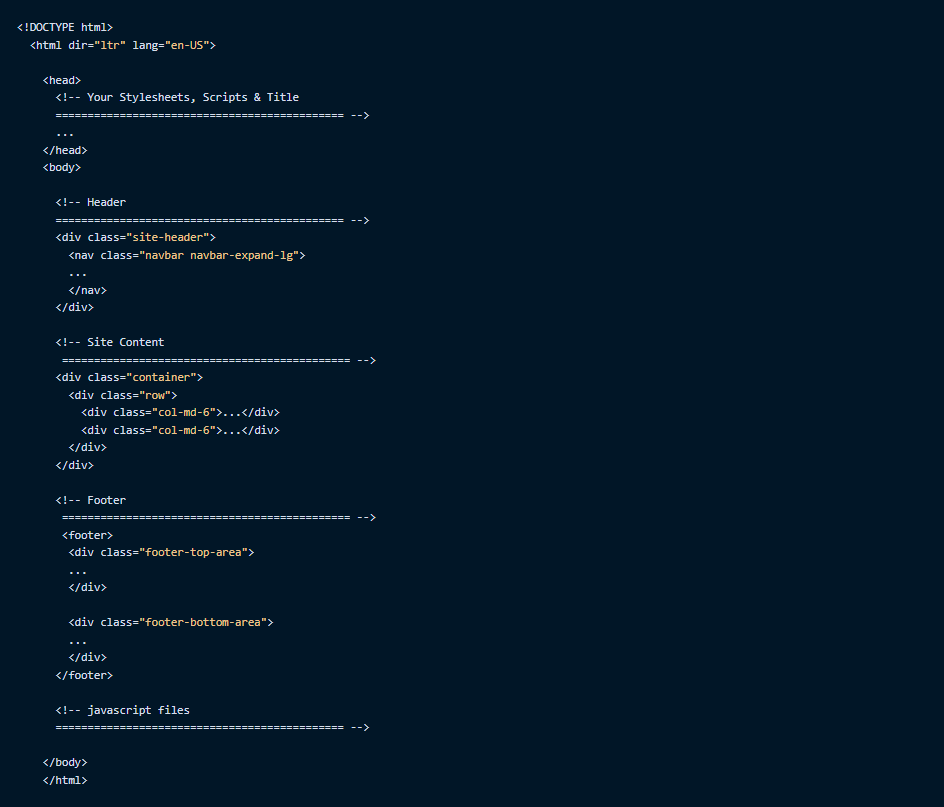The height and width of the screenshot is (807, 944).
Task: Click the DOCTYPE html declaration line
Action: (x=65, y=27)
